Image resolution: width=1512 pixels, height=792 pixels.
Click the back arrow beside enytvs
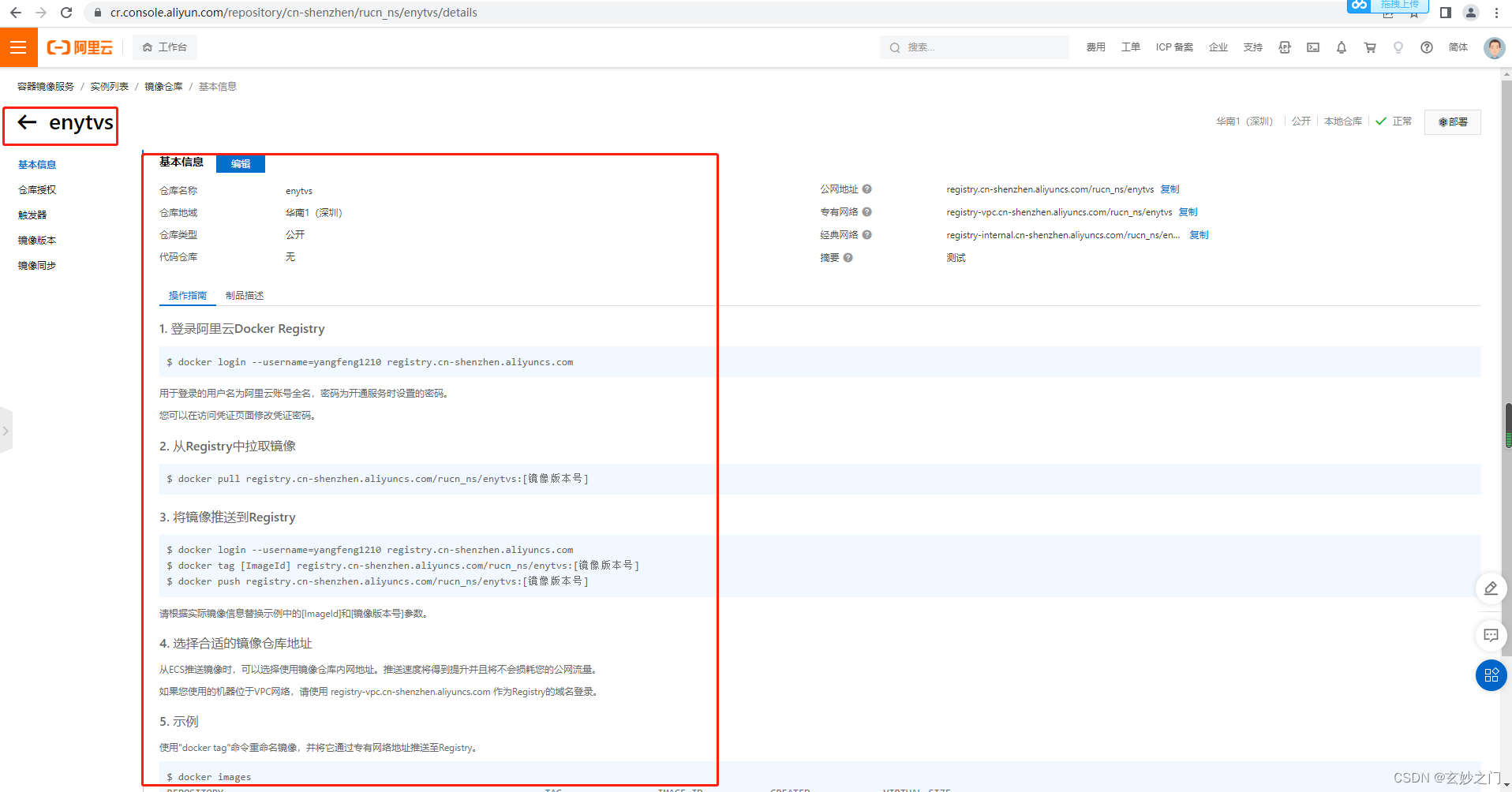[27, 122]
